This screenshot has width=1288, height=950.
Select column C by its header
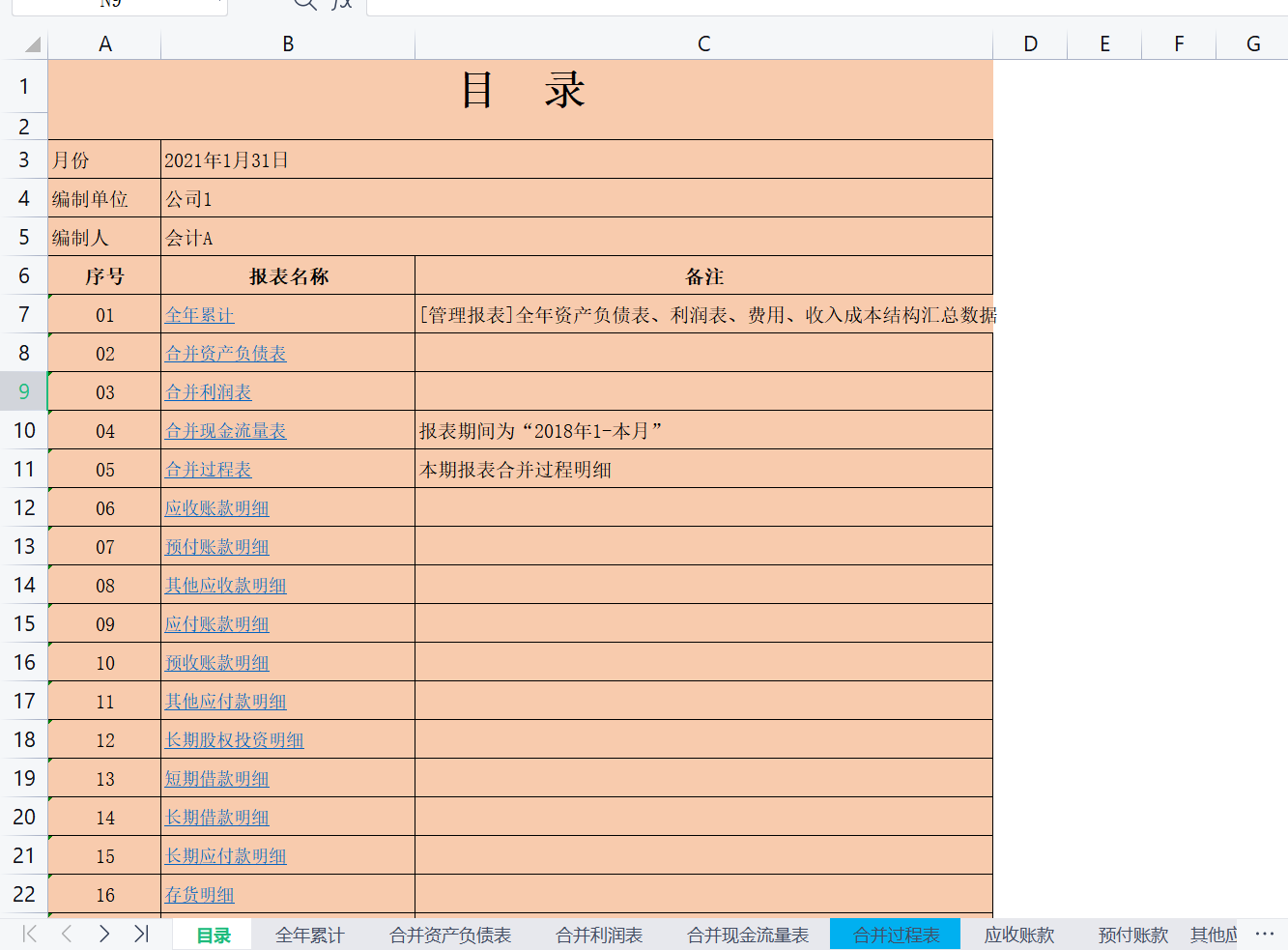702,43
